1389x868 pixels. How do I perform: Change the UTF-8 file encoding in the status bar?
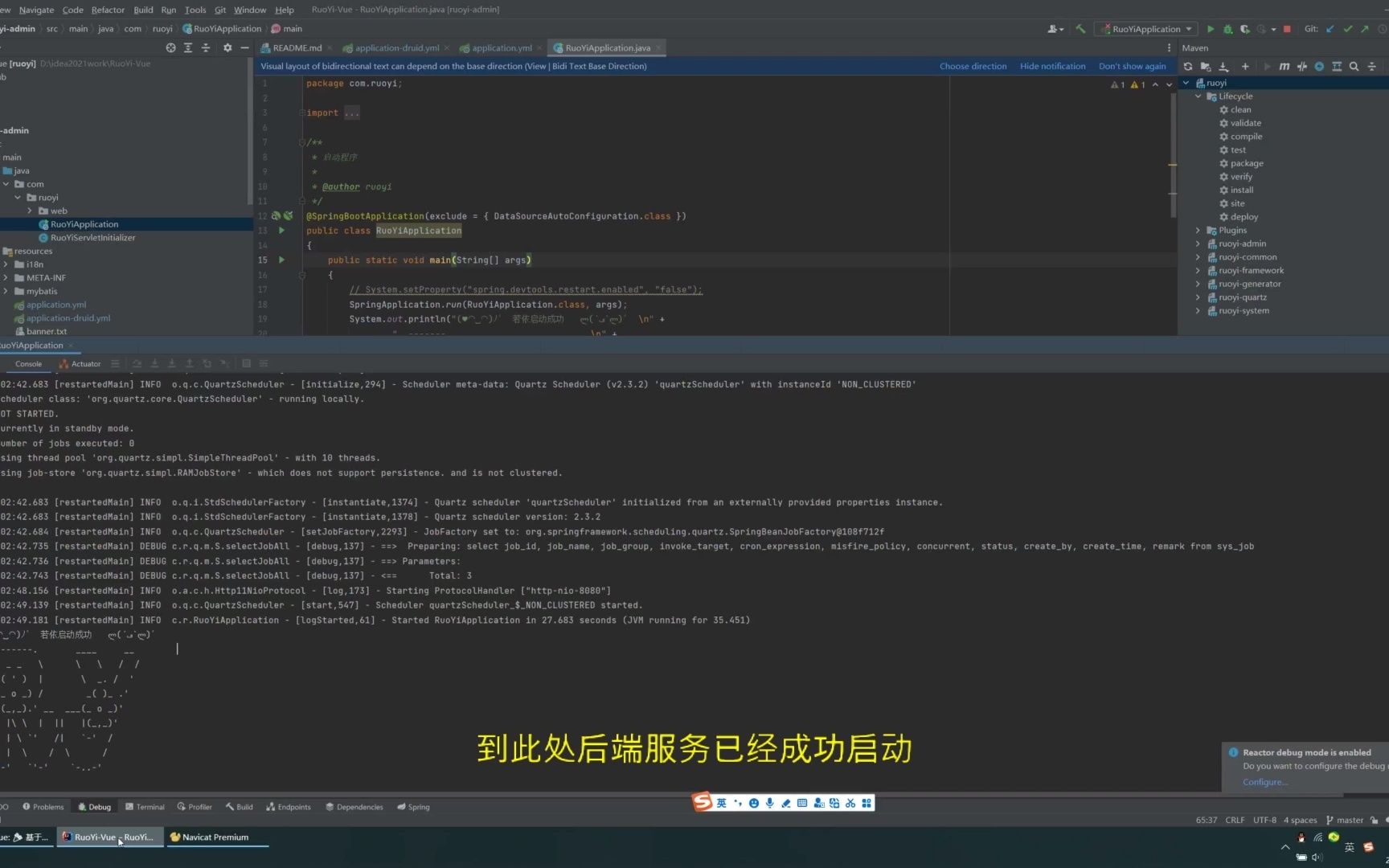point(1264,821)
